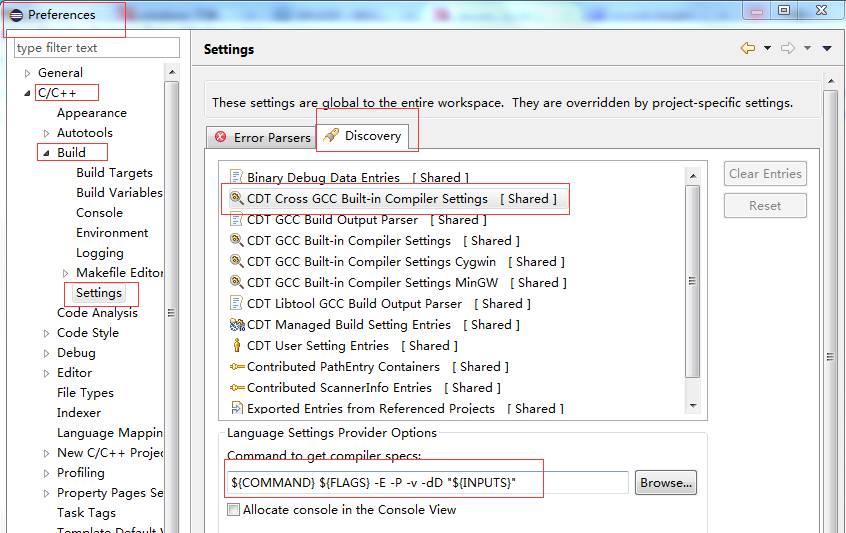Click the CDT User Setting Entries icon
Viewport: 846px width, 533px height.
click(236, 345)
